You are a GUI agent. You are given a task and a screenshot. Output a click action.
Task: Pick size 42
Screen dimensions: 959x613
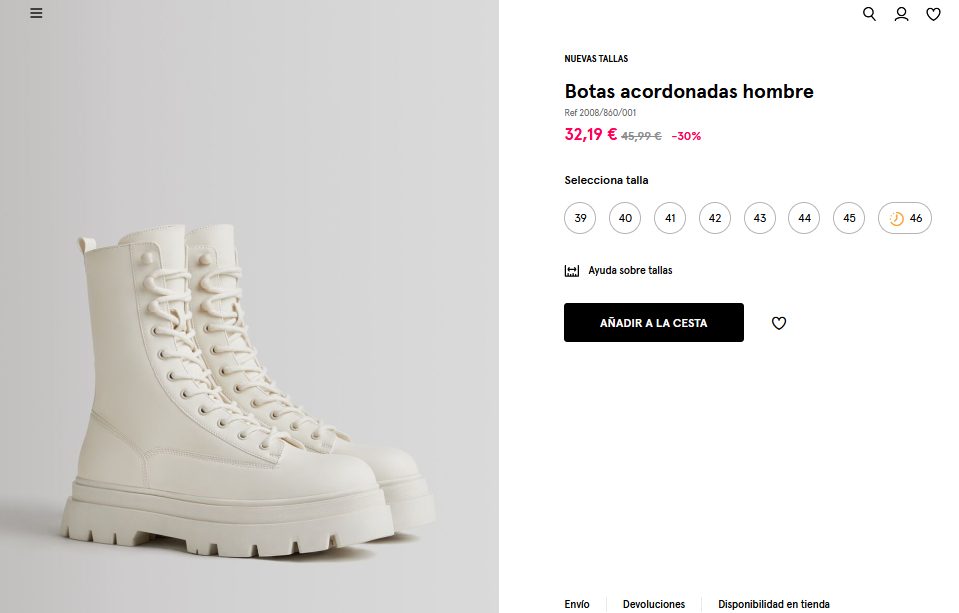(x=715, y=218)
